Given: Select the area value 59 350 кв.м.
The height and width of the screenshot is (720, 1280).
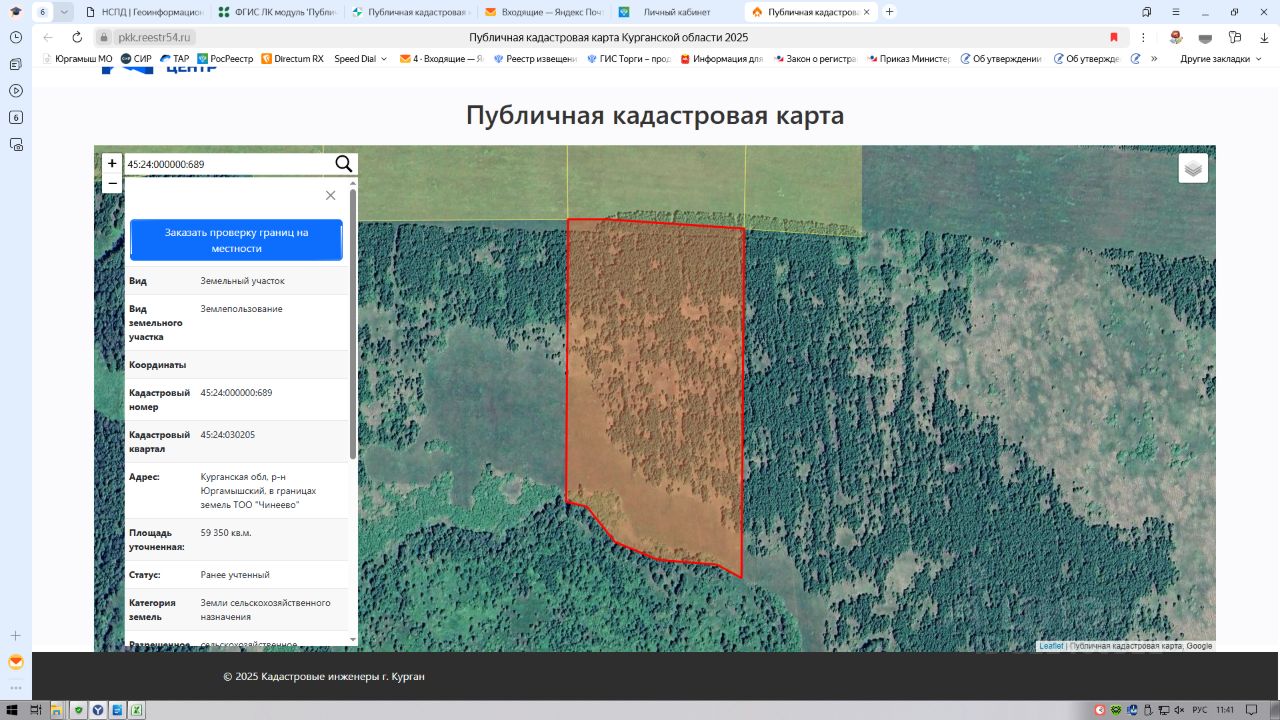Looking at the screenshot, I should 226,533.
